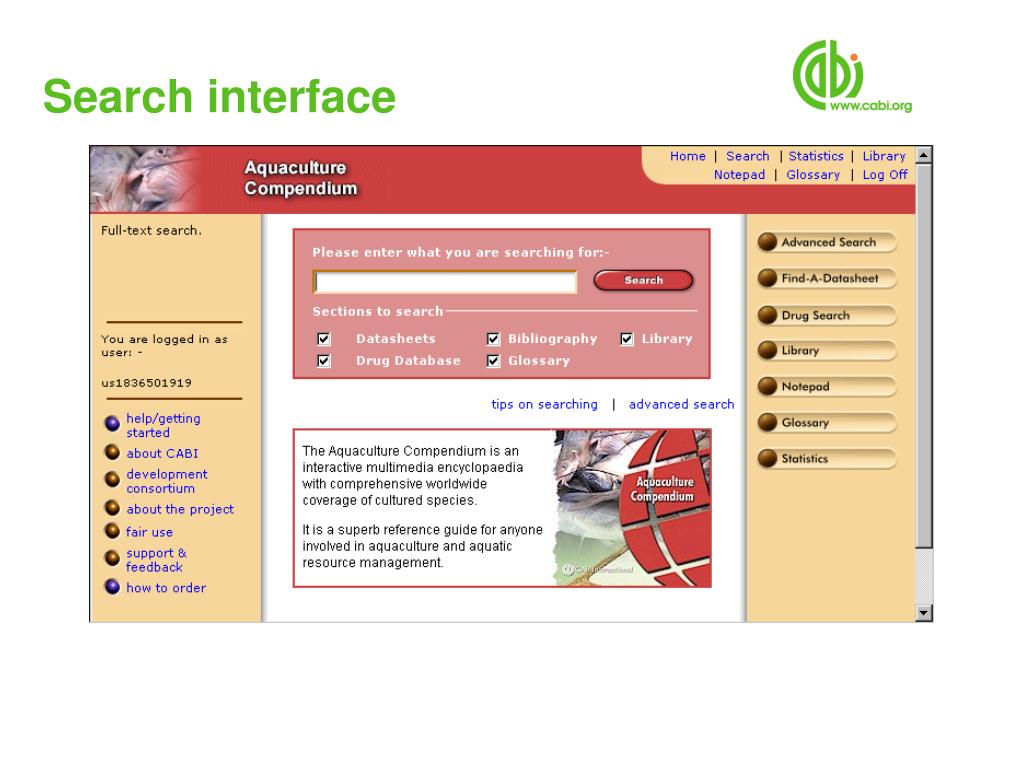Open the support & feedback link
Screen dimensions: 1024x768
pos(155,560)
